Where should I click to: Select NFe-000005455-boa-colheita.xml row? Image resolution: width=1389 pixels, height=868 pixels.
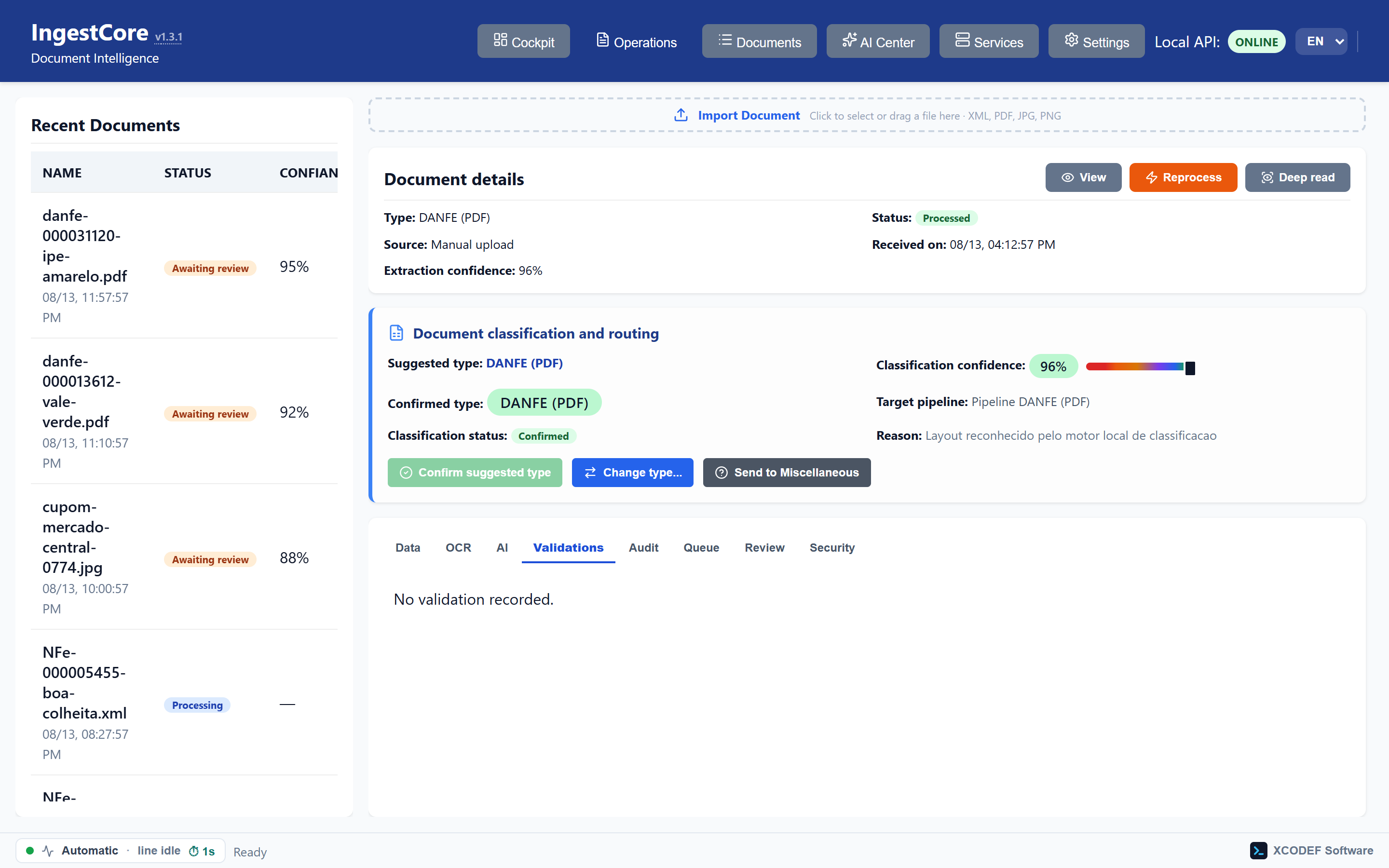pyautogui.click(x=184, y=703)
